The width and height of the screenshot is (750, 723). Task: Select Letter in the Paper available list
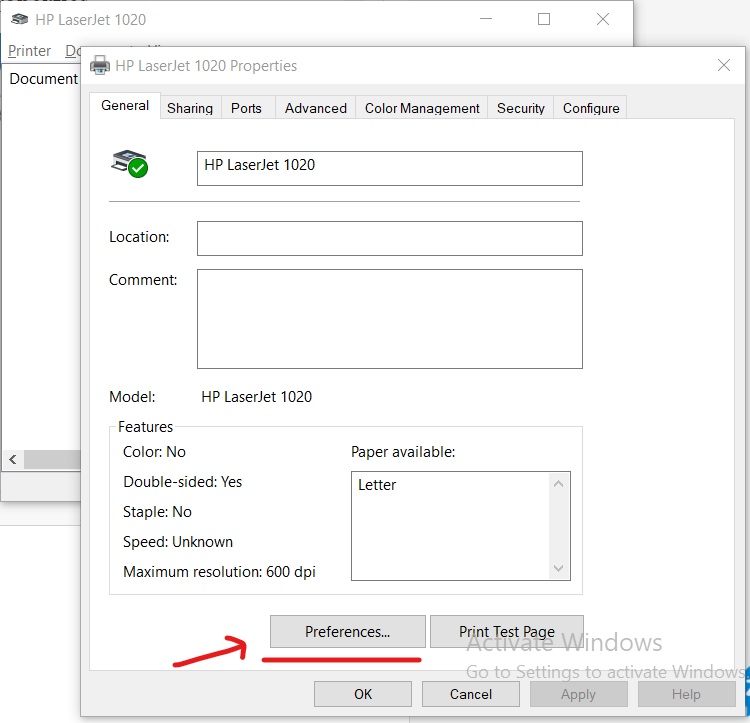pyautogui.click(x=378, y=485)
